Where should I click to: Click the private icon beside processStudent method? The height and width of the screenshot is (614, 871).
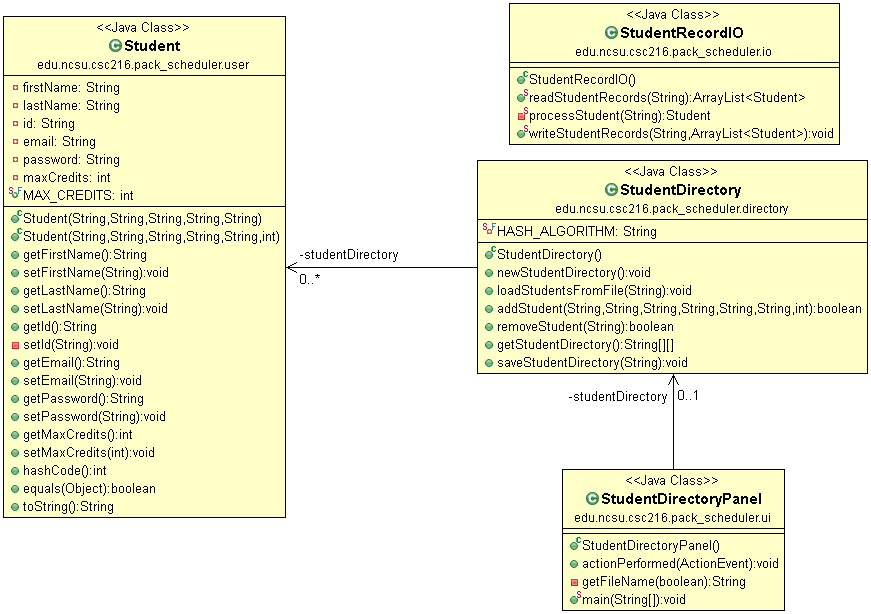(520, 114)
